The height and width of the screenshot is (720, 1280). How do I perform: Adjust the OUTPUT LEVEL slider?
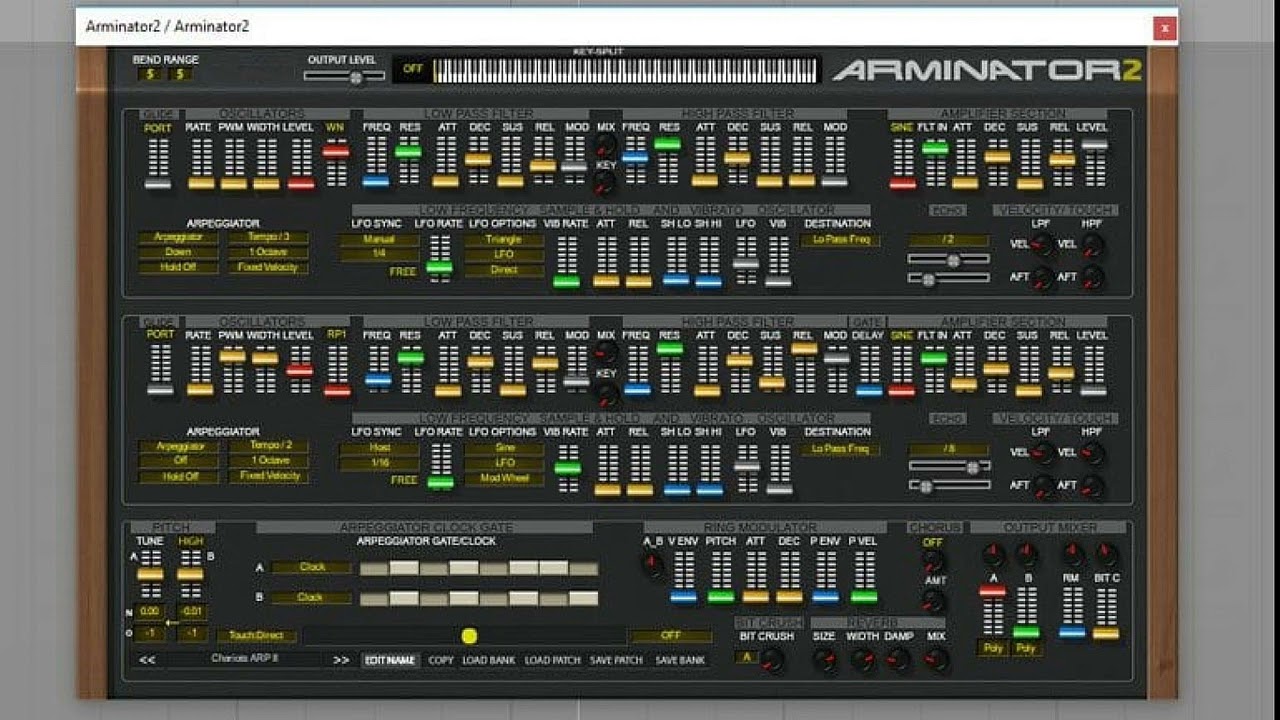[x=346, y=76]
